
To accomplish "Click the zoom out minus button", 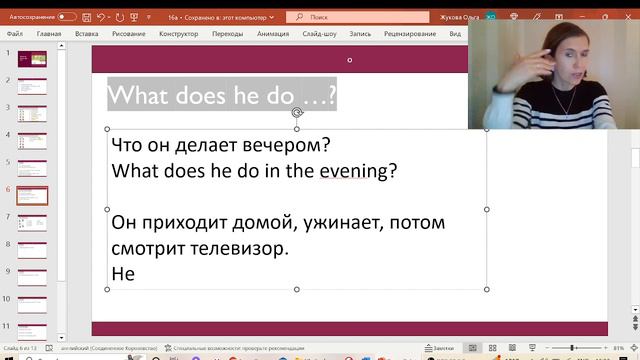I will pos(547,348).
